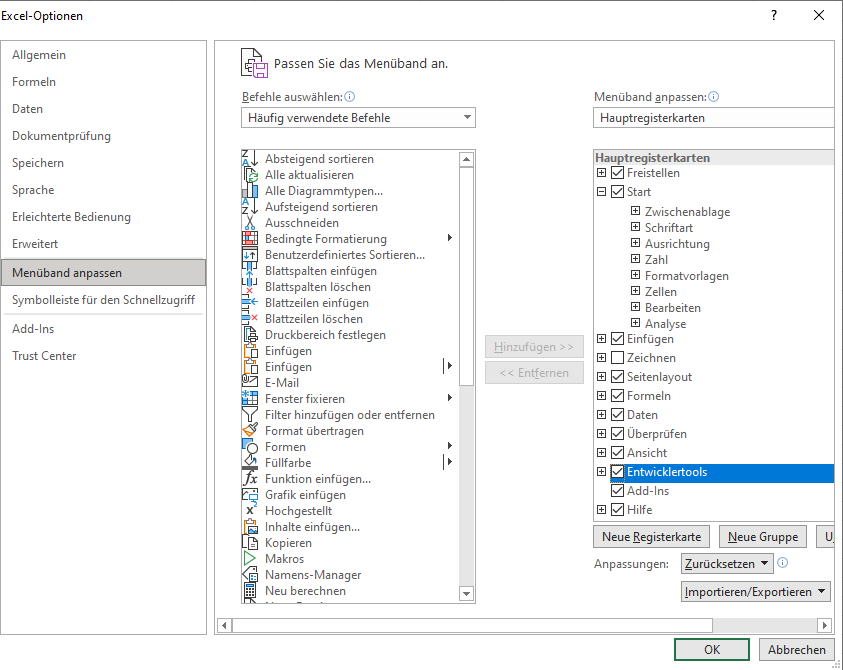Screen dimensions: 843x670
Task: Choose the Alle Diagrammtypen chart icon
Action: [x=250, y=191]
